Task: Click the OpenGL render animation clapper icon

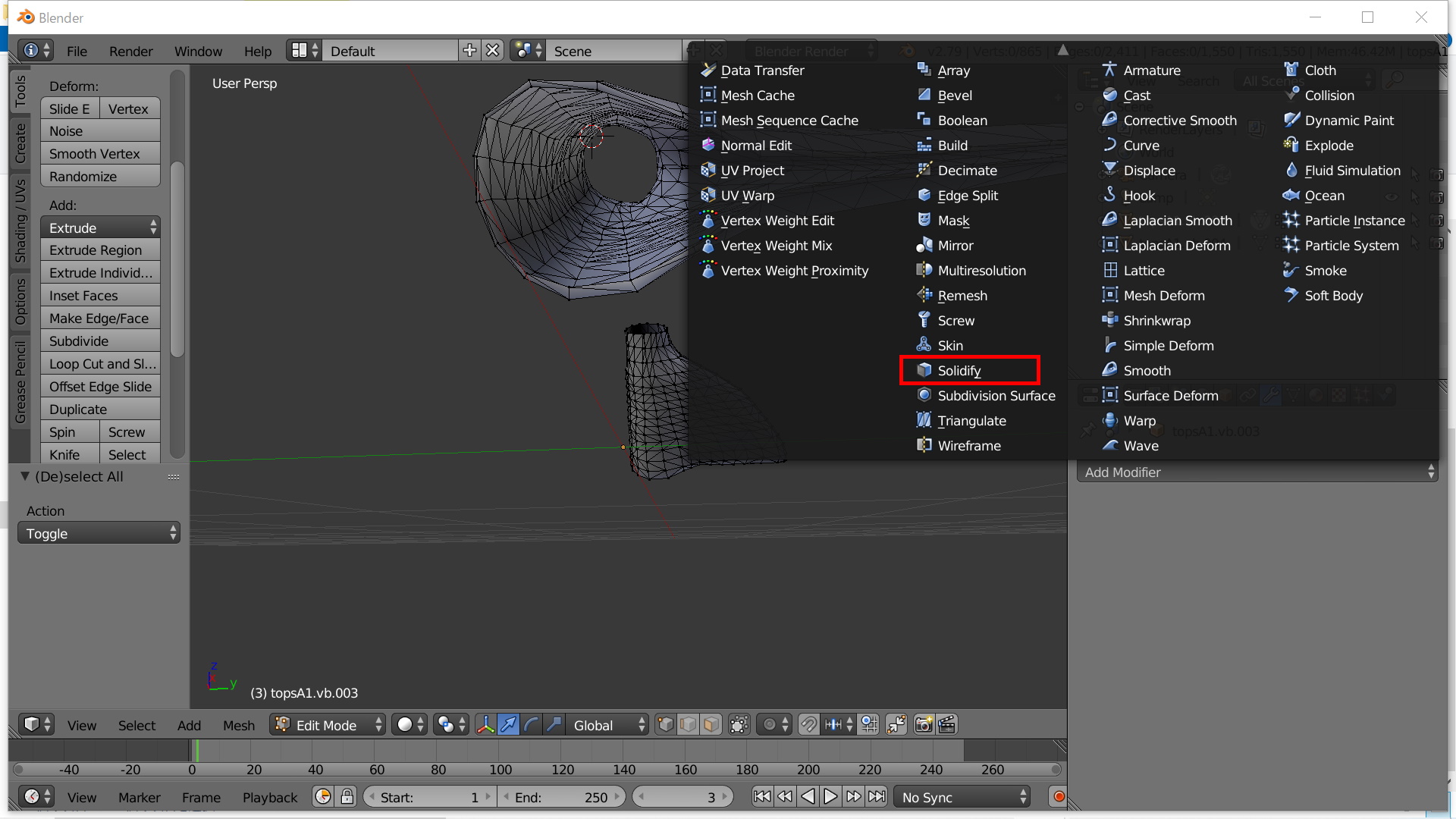Action: click(x=946, y=725)
